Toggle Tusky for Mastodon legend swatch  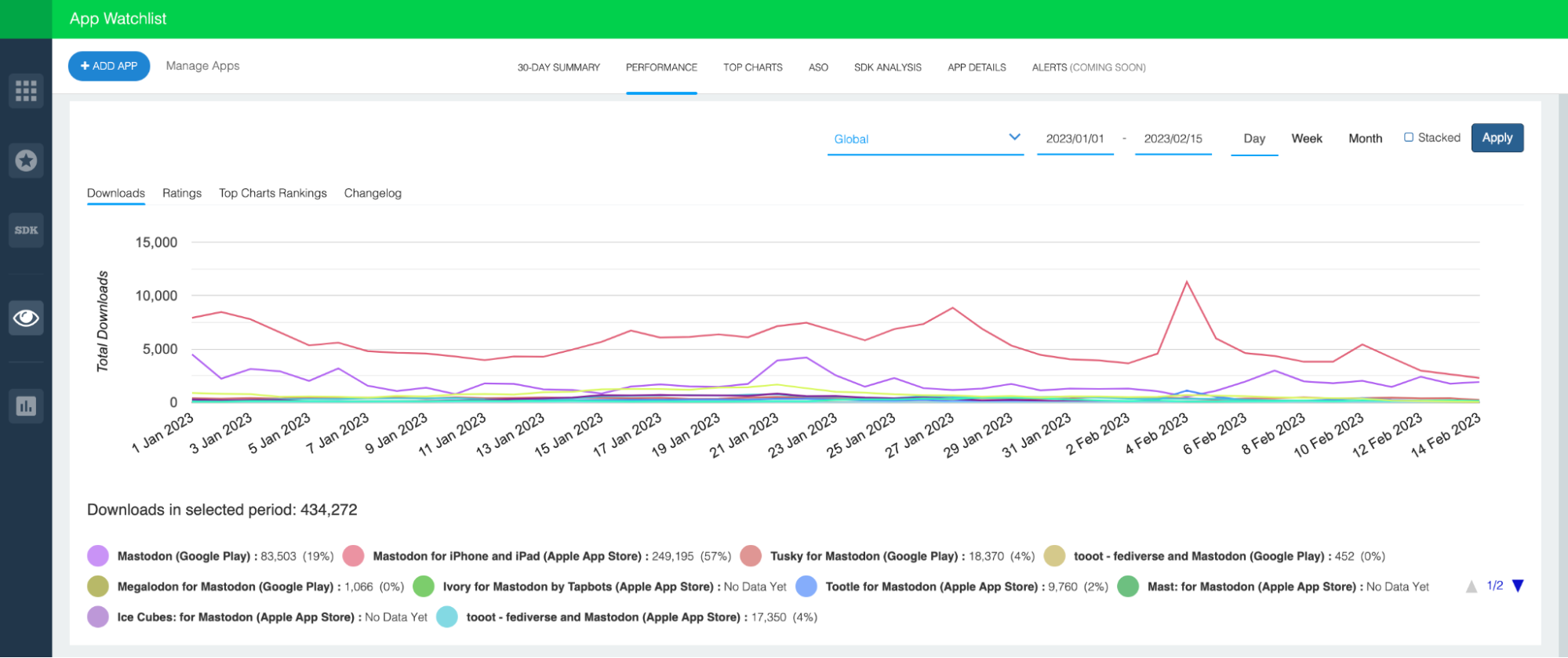(751, 556)
